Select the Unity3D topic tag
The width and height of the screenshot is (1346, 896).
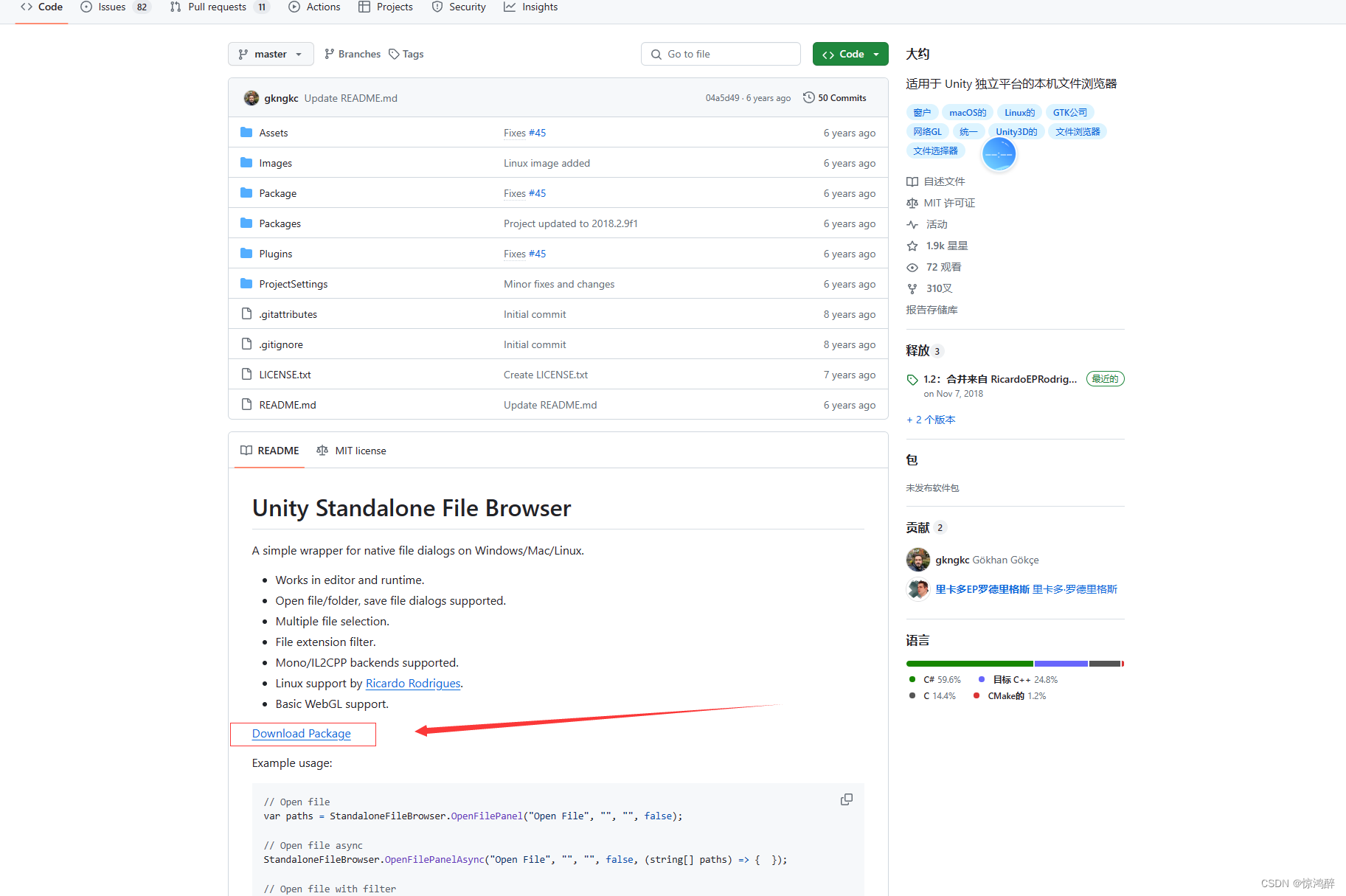(1016, 132)
